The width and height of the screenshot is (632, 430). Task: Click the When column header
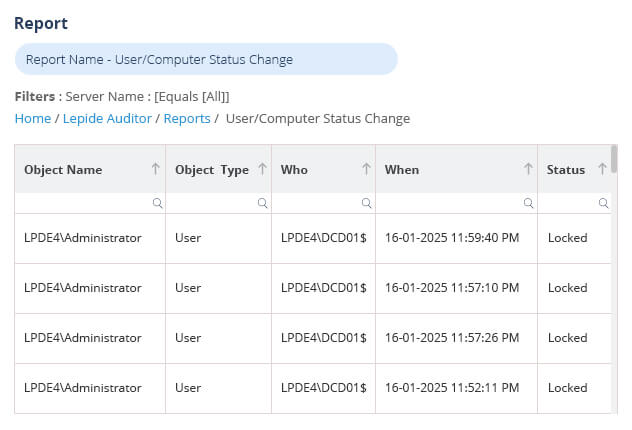[456, 169]
